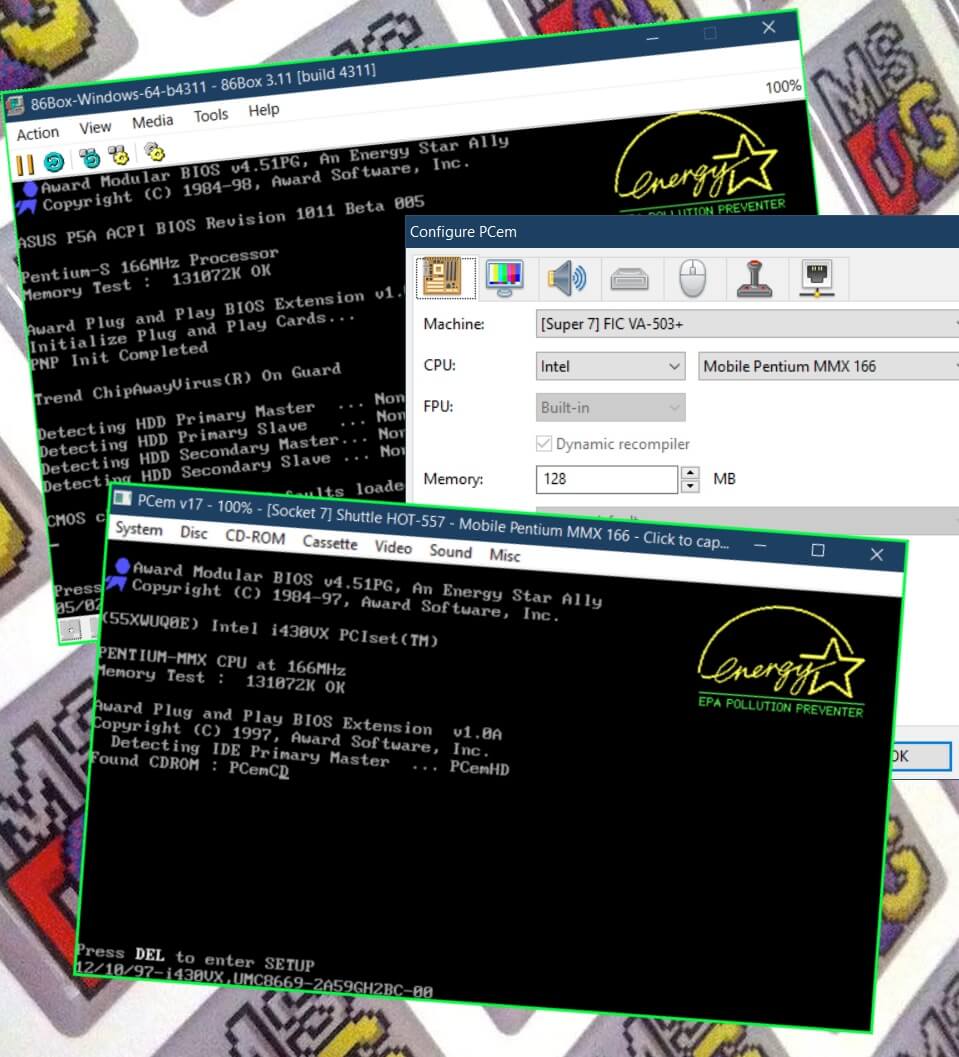959x1057 pixels.
Task: Open the Media menu in 86Box
Action: coord(152,121)
